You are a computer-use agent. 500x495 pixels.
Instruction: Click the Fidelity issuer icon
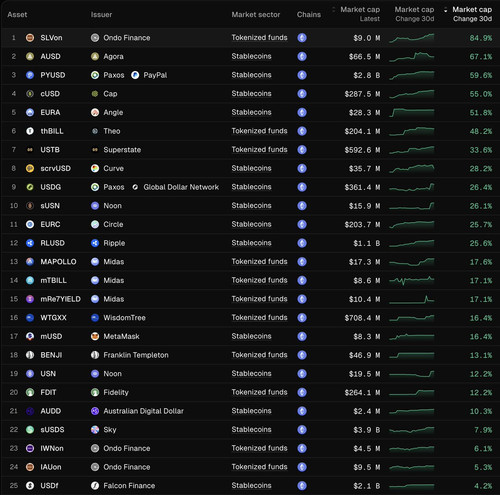coord(95,392)
